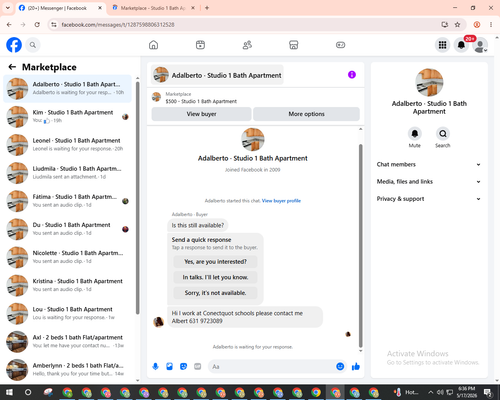Image resolution: width=500 pixels, height=400 pixels.
Task: Open the Lou Studio 1 Bath Apartment chat
Action: (67, 313)
